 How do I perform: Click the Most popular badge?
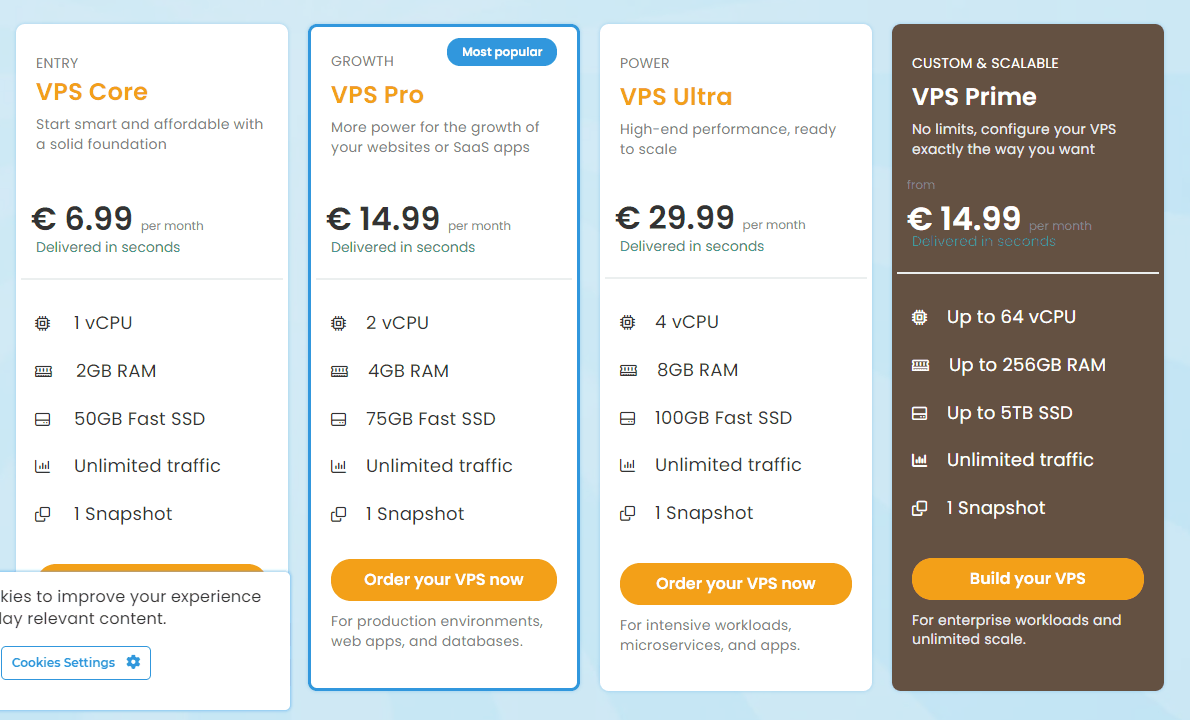[x=502, y=52]
